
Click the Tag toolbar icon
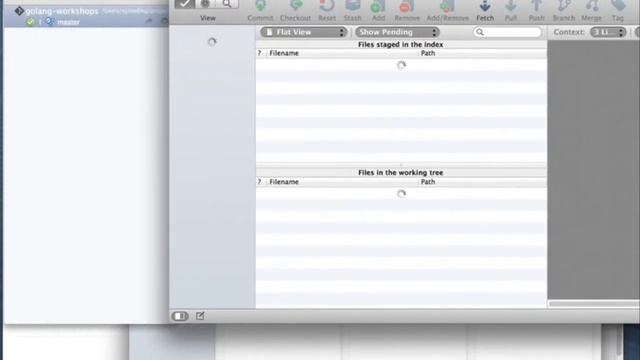click(x=618, y=6)
